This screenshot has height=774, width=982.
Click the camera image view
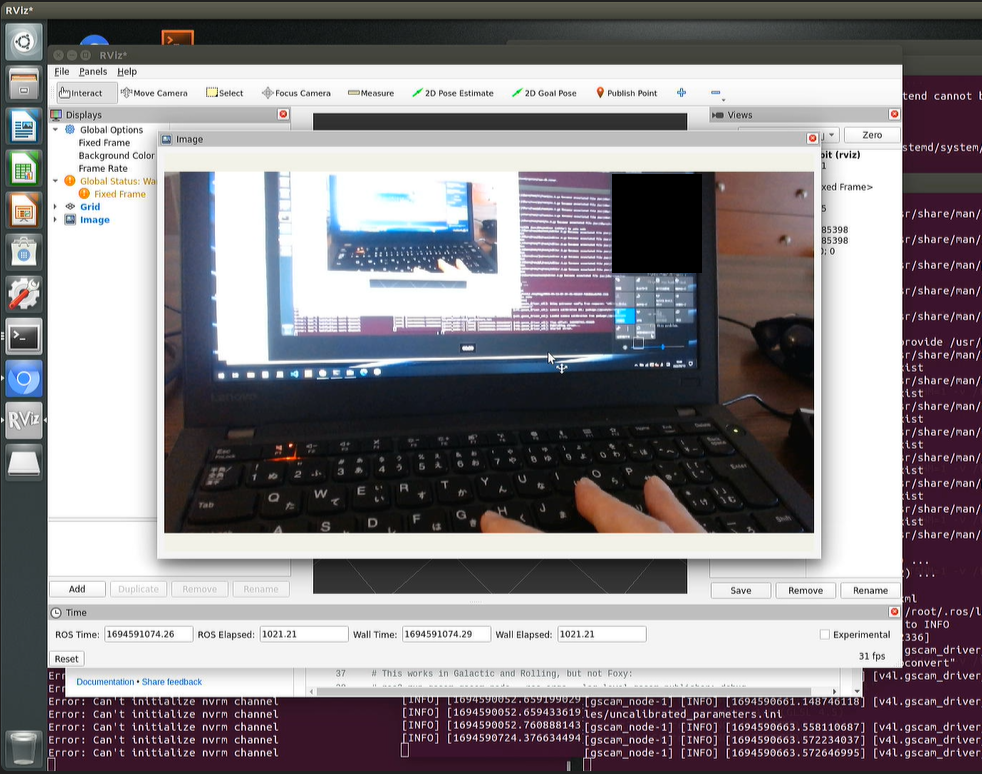tap(488, 352)
